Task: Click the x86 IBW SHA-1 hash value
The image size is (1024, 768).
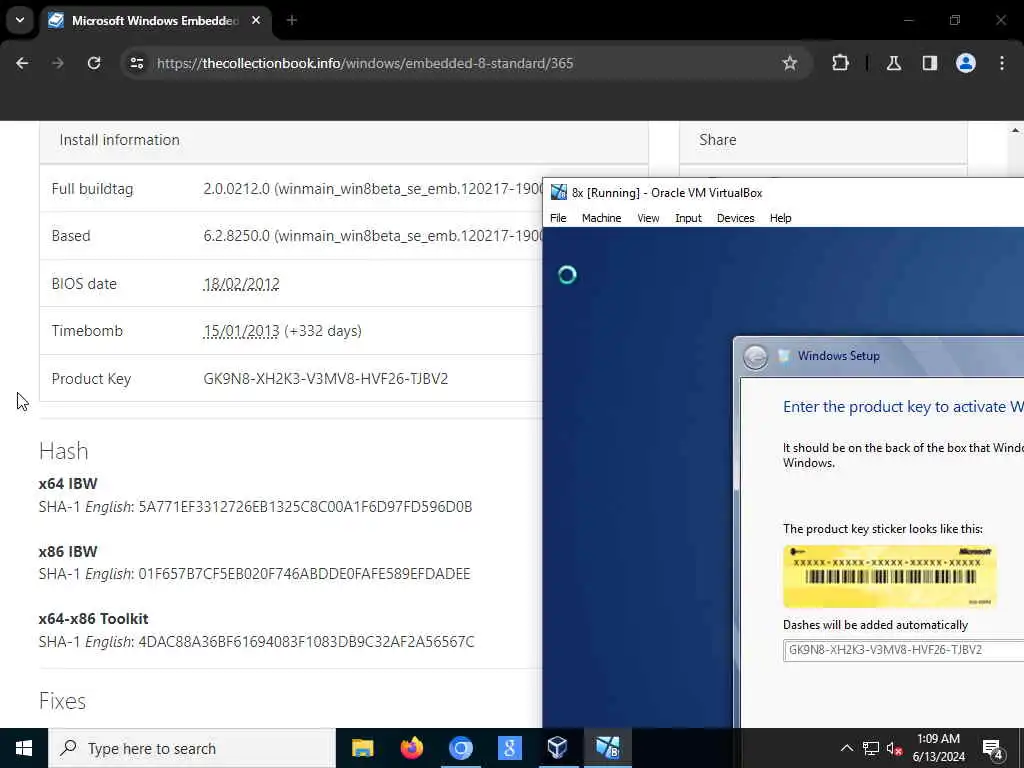Action: click(304, 574)
